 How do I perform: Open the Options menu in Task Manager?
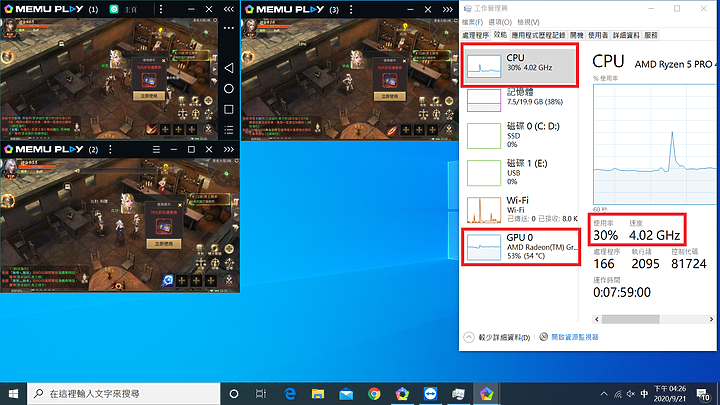click(x=500, y=22)
